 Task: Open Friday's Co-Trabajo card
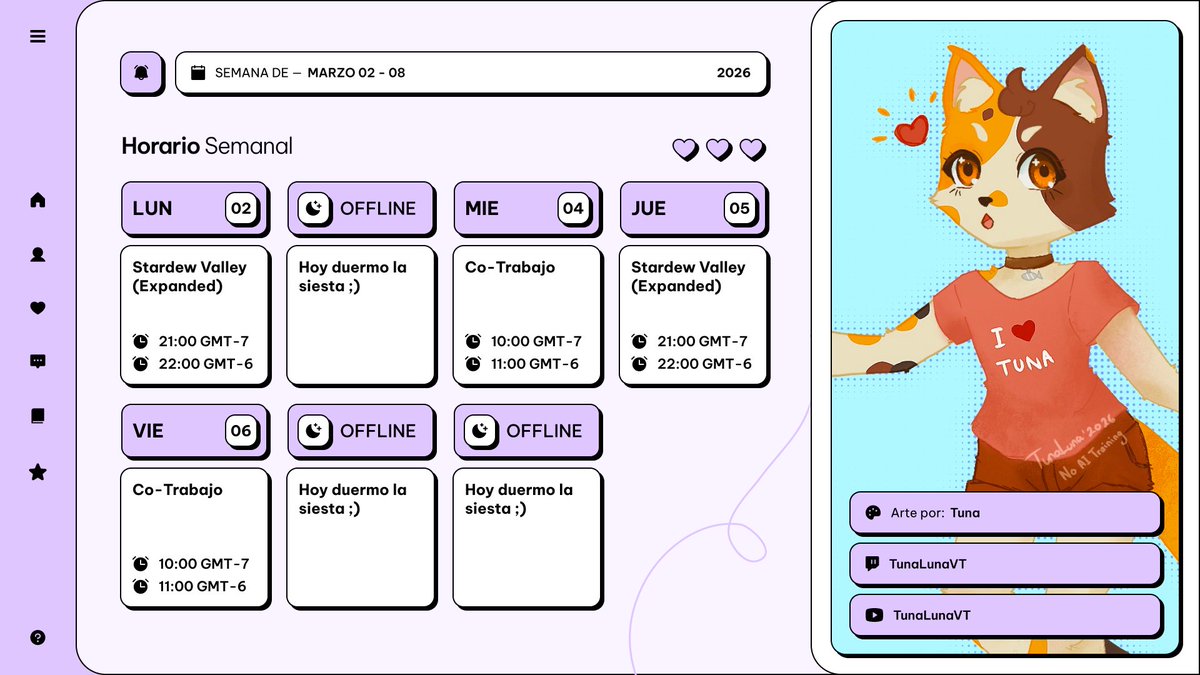[x=194, y=537]
